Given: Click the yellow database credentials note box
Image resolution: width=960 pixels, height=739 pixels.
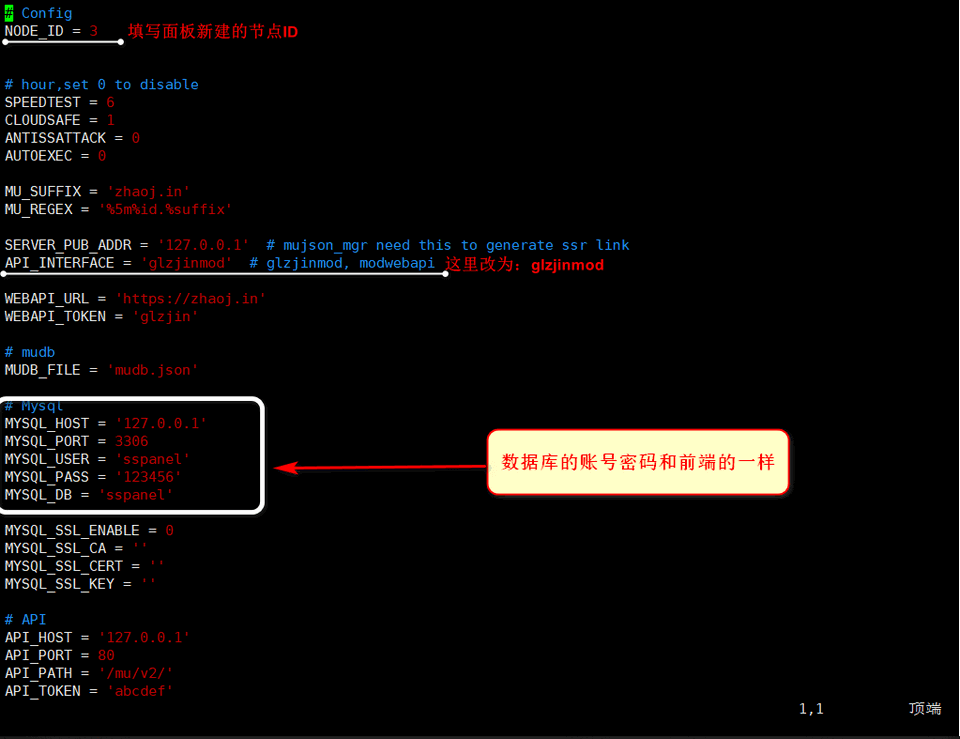Looking at the screenshot, I should pos(638,462).
